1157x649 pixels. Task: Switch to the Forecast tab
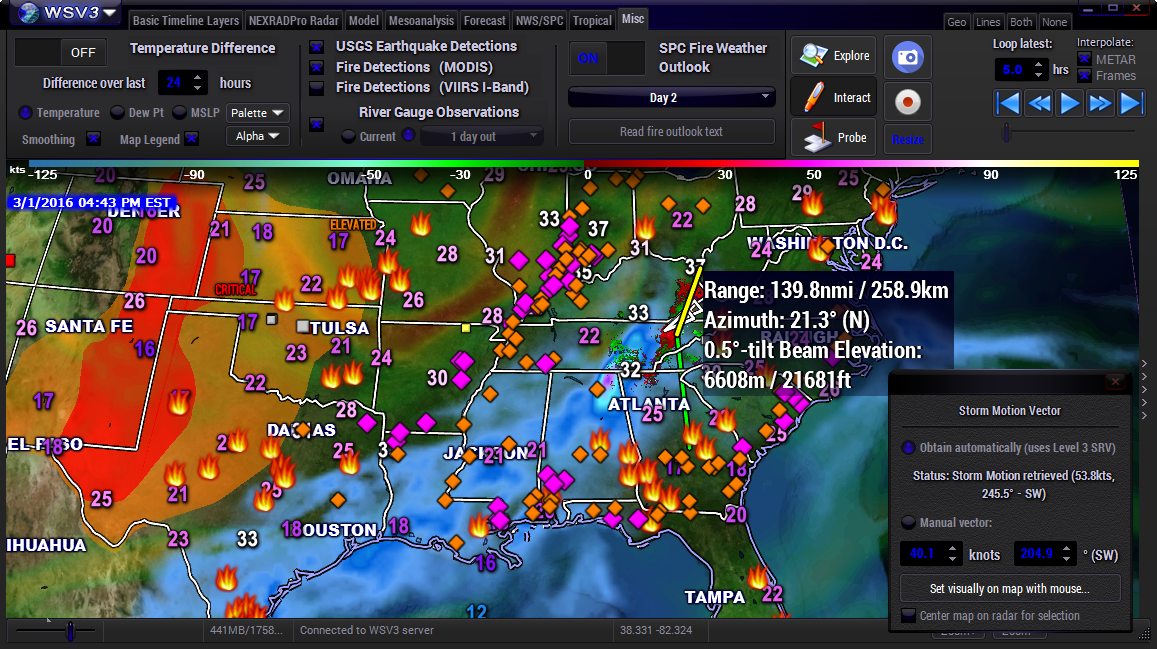coord(485,21)
